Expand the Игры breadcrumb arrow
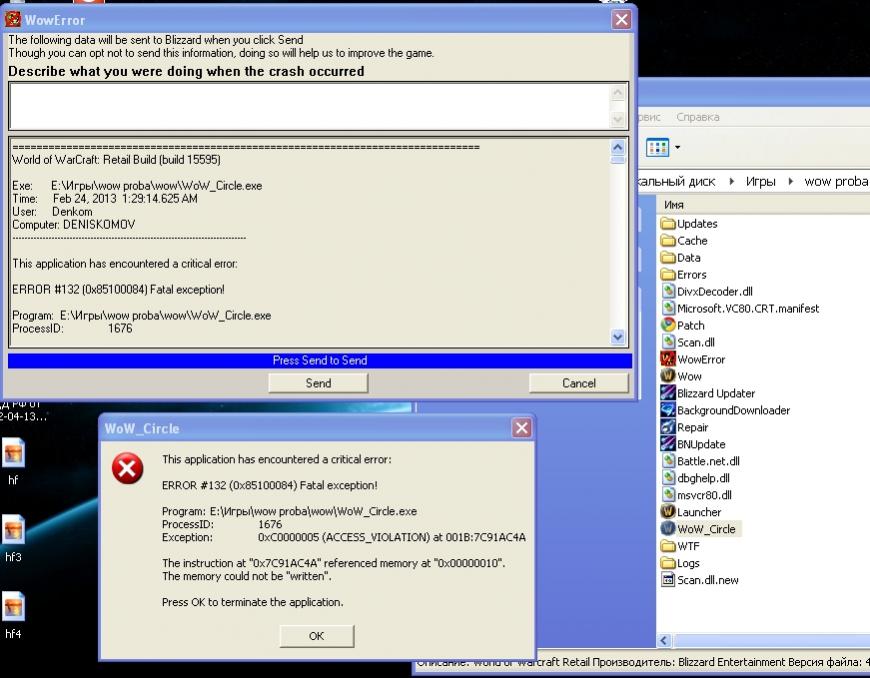 tap(790, 182)
